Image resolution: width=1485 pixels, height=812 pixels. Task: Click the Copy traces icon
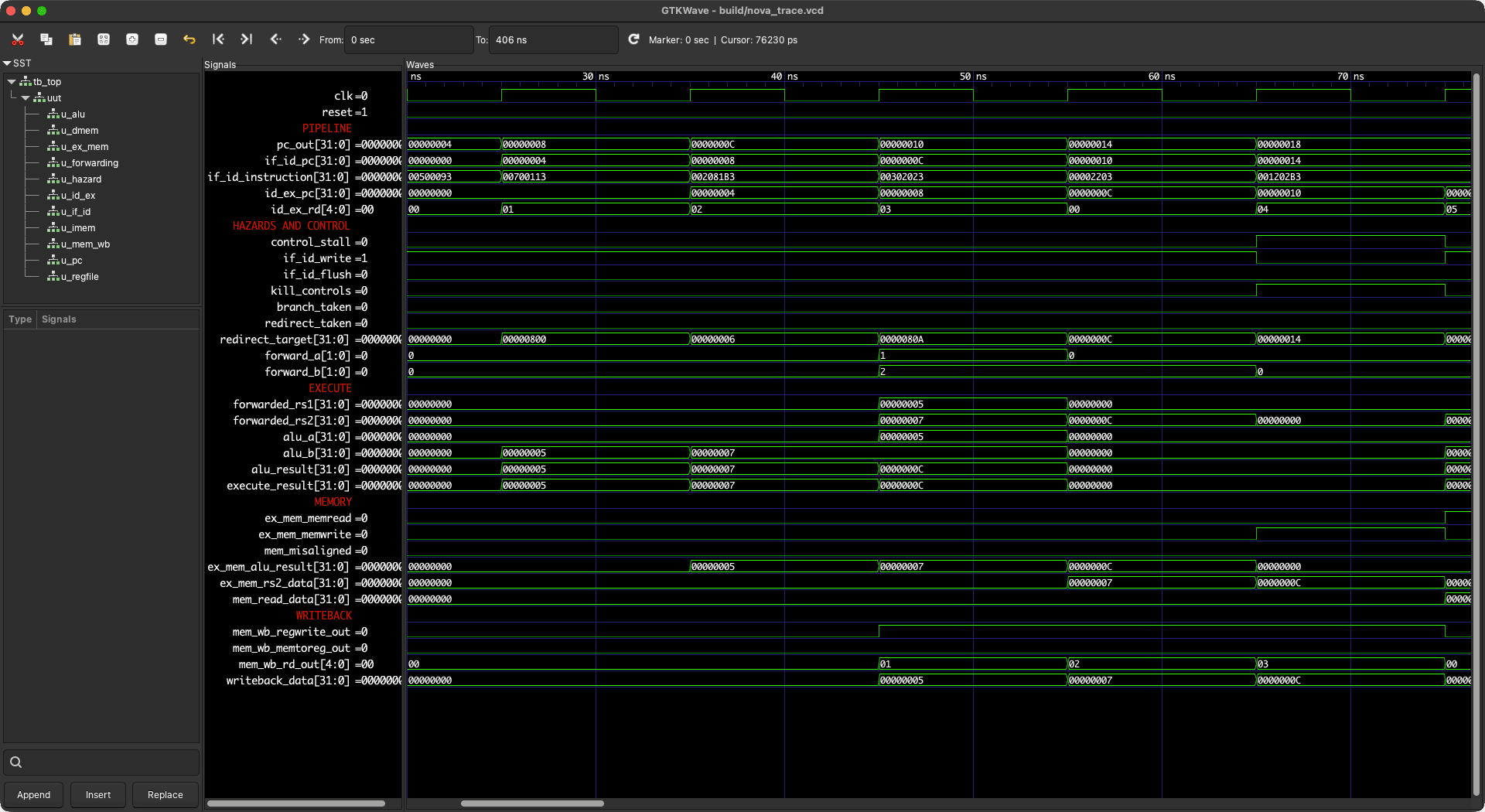(x=46, y=39)
